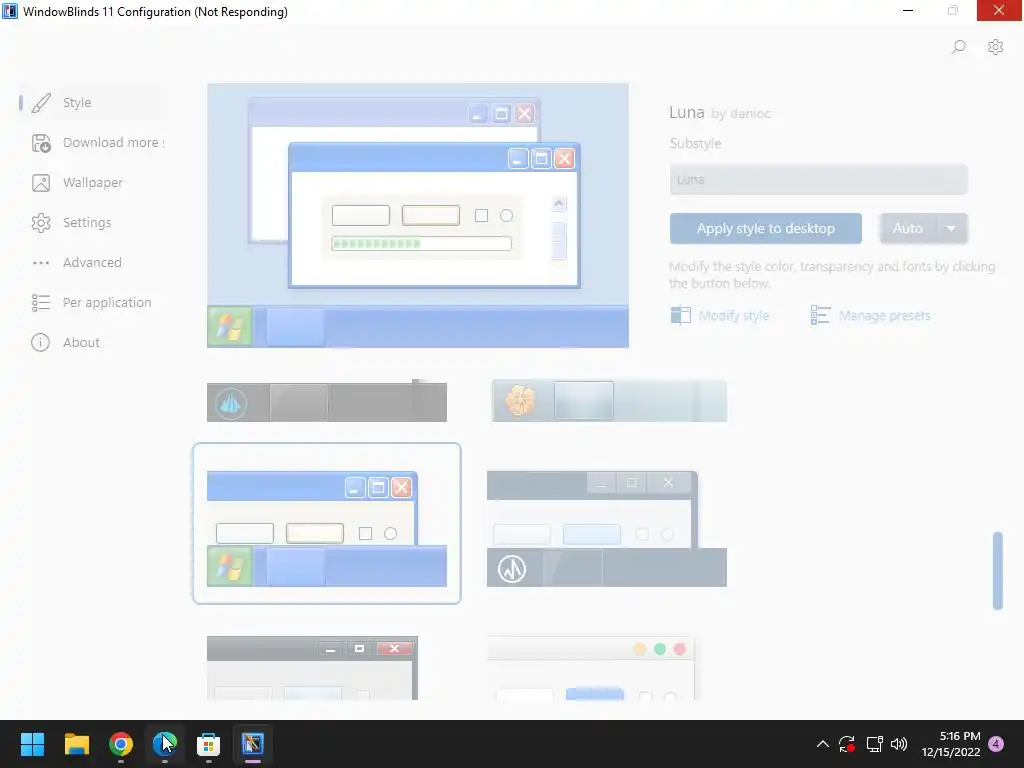Screen dimensions: 1024x768
Task: Open the clock and date panel
Action: click(x=951, y=744)
